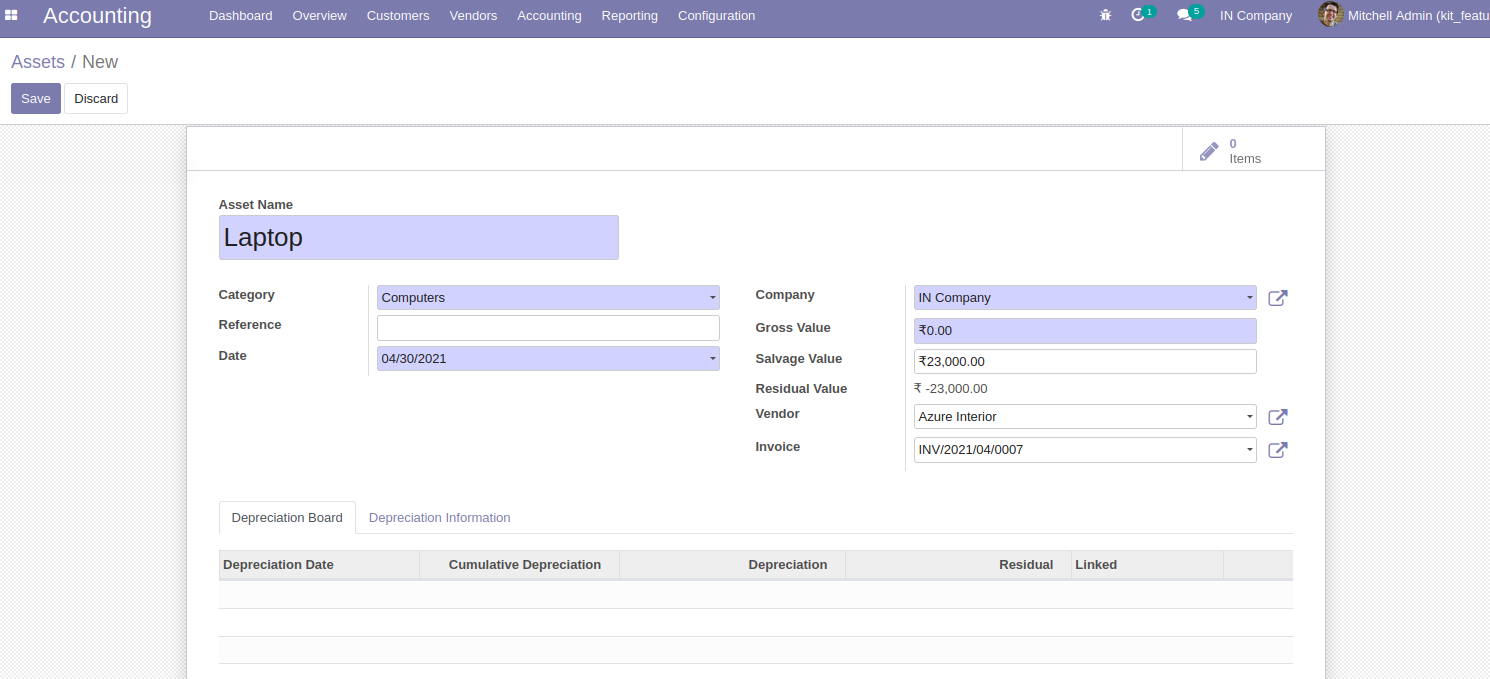Expand the Category dropdown
Viewport: 1490px width, 679px height.
[x=712, y=298]
